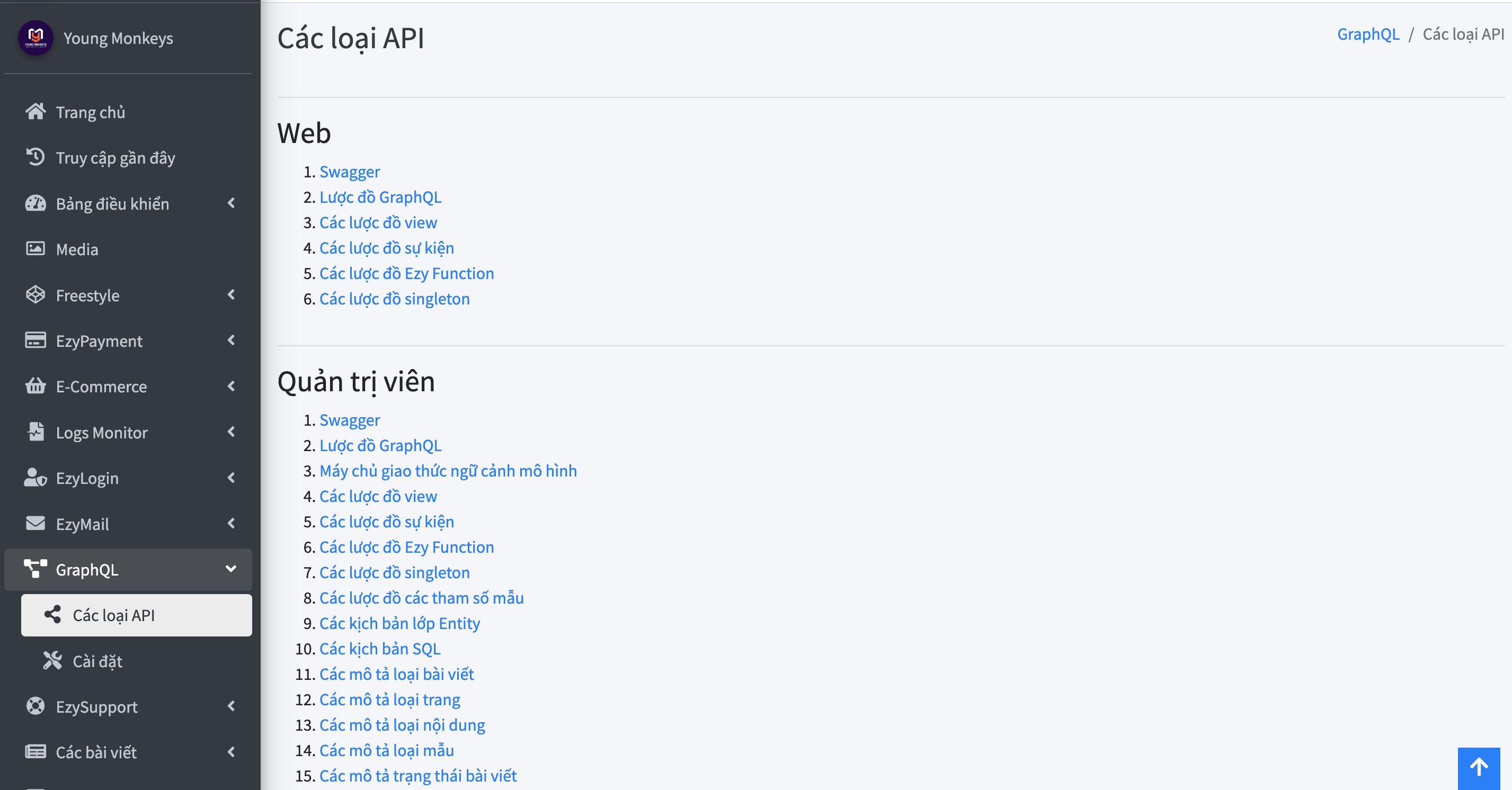Image resolution: width=1512 pixels, height=790 pixels.
Task: Open Các lược đồ singleton under Quản trị viên
Action: [x=395, y=572]
